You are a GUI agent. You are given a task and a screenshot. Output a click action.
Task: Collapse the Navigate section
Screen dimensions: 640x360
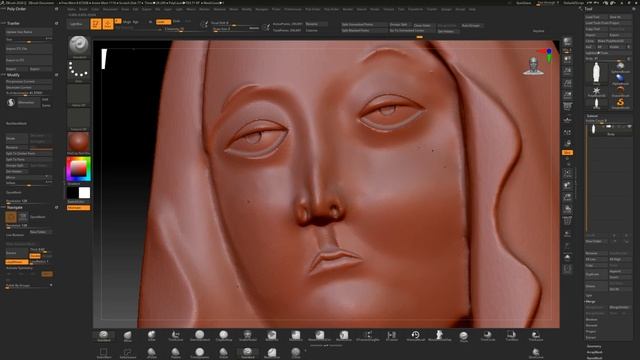click(x=14, y=207)
